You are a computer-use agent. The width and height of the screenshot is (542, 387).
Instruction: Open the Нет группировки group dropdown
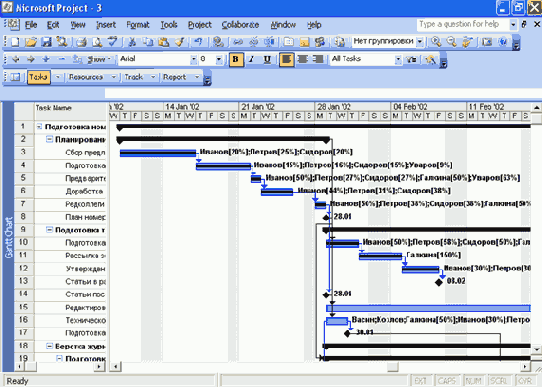[x=420, y=42]
